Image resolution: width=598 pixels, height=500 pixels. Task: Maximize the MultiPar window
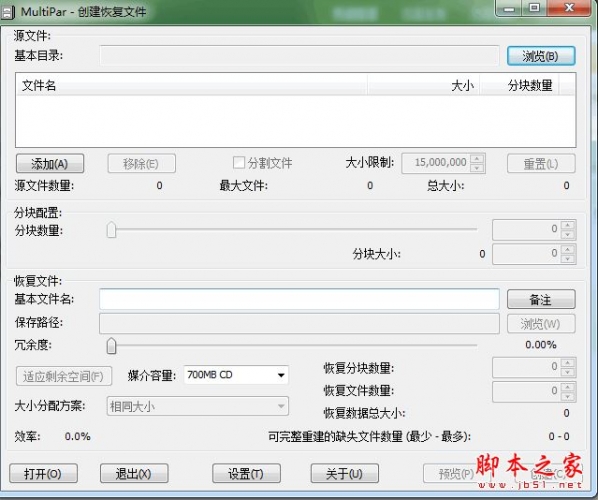[x=535, y=8]
